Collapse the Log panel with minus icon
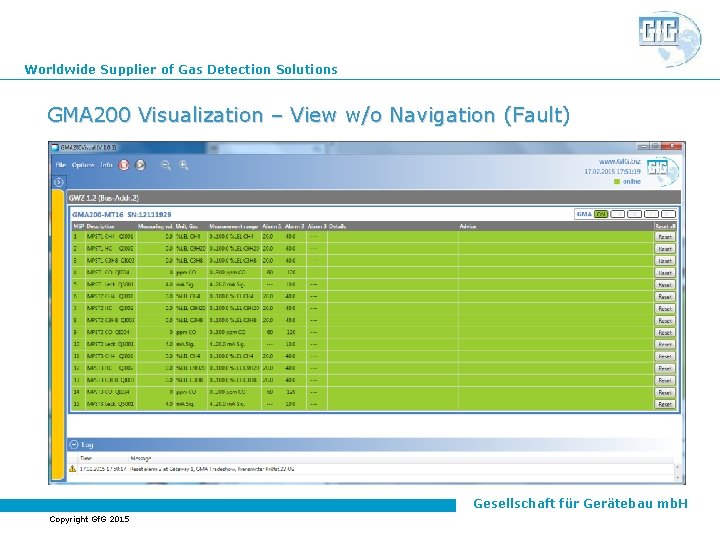Viewport: 720px width, 540px height. point(73,444)
